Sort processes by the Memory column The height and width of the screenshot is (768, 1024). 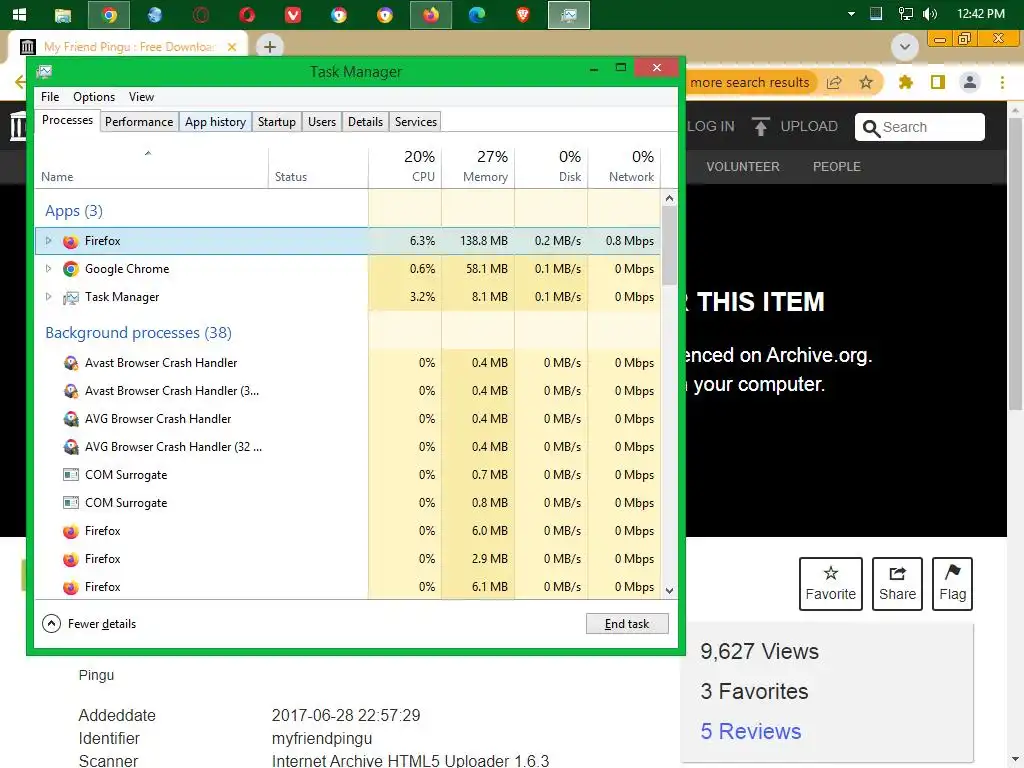(x=478, y=167)
